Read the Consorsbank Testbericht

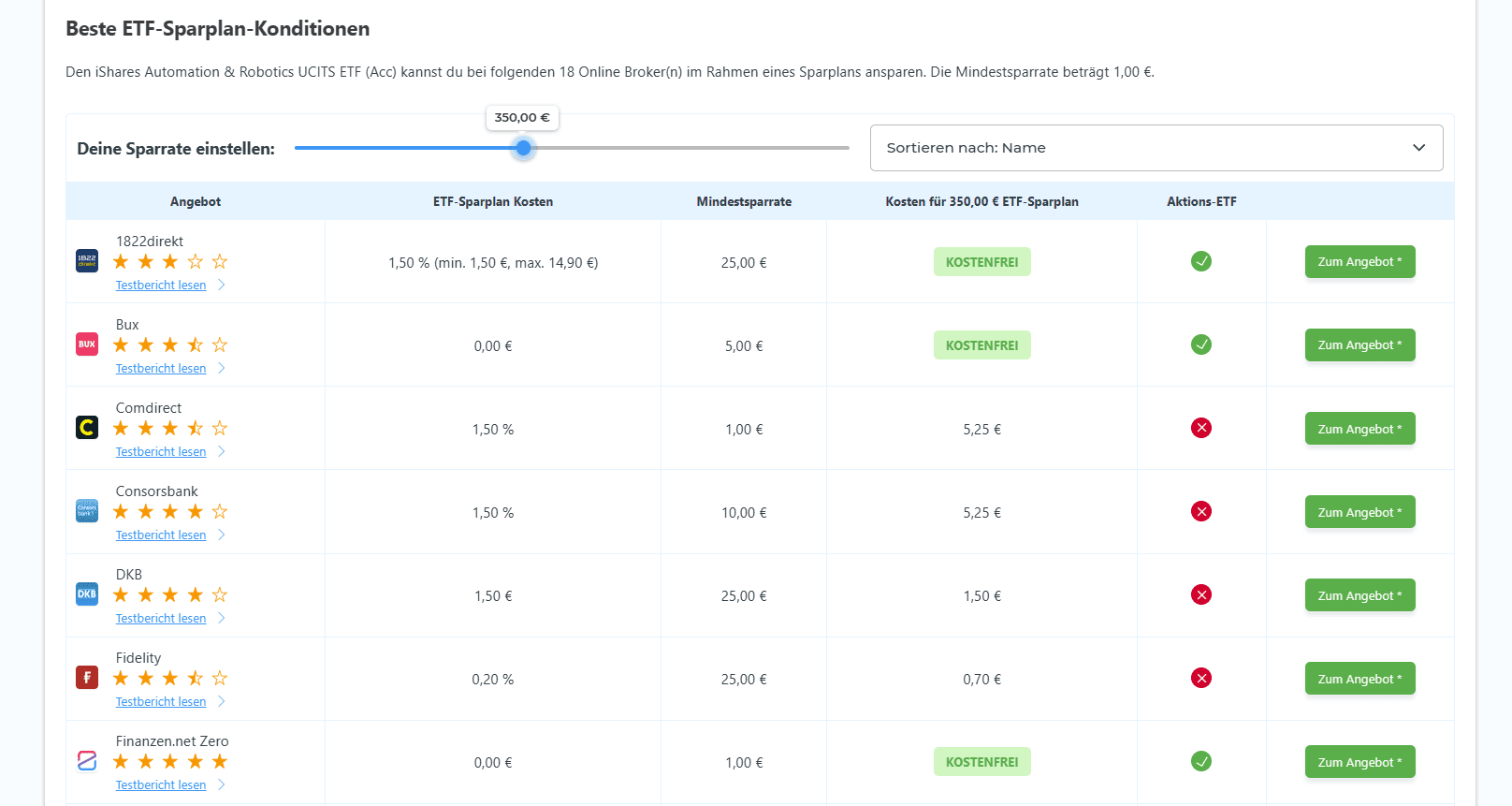(x=161, y=535)
